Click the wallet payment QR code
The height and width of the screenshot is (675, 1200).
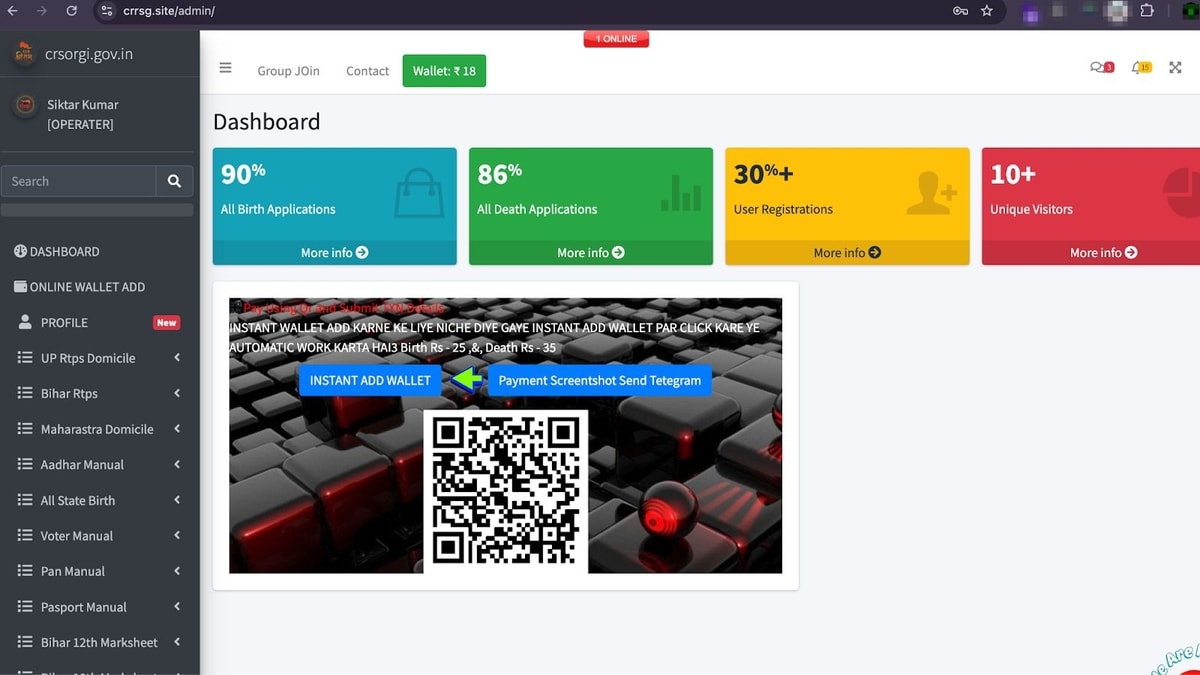pyautogui.click(x=506, y=491)
